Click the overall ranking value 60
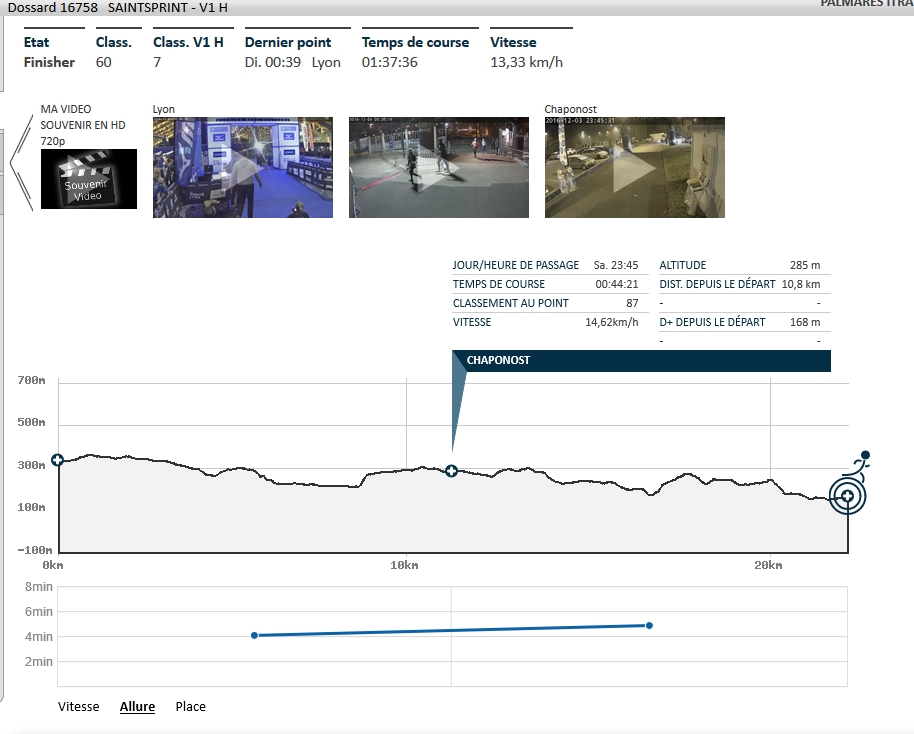 click(x=104, y=62)
